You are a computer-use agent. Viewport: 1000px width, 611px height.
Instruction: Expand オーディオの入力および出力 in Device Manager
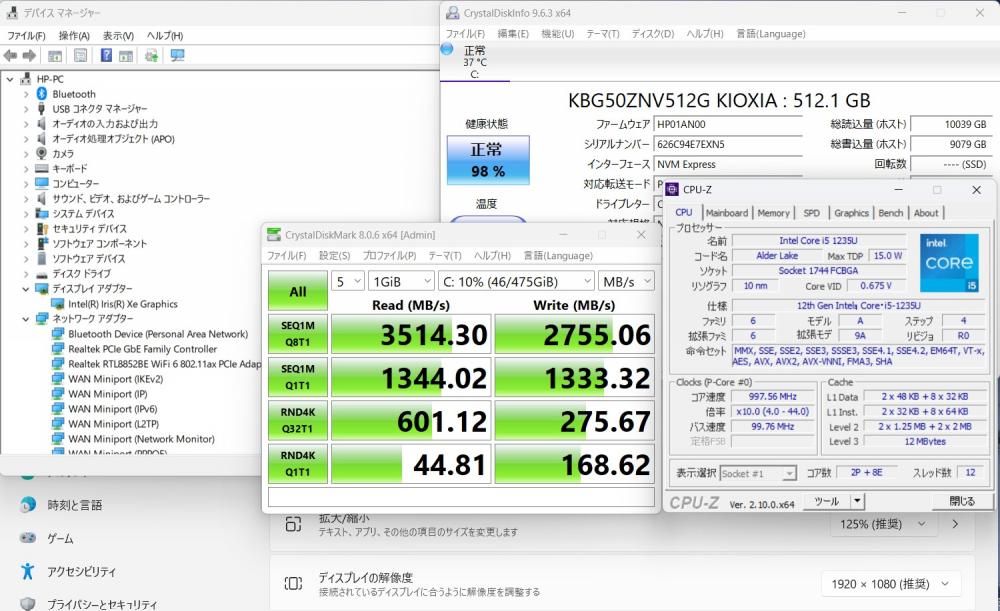pos(26,124)
